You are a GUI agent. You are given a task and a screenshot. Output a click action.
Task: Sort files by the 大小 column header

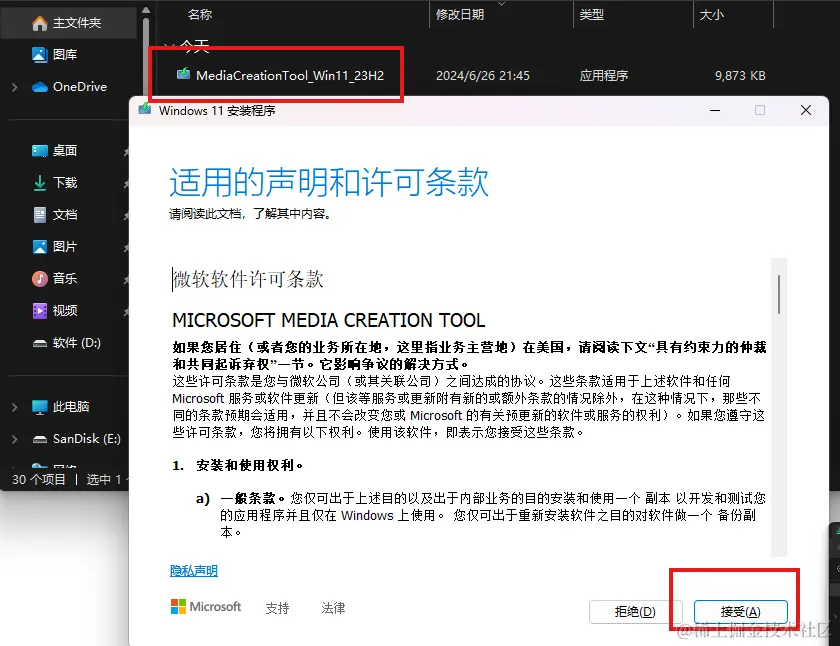click(711, 14)
